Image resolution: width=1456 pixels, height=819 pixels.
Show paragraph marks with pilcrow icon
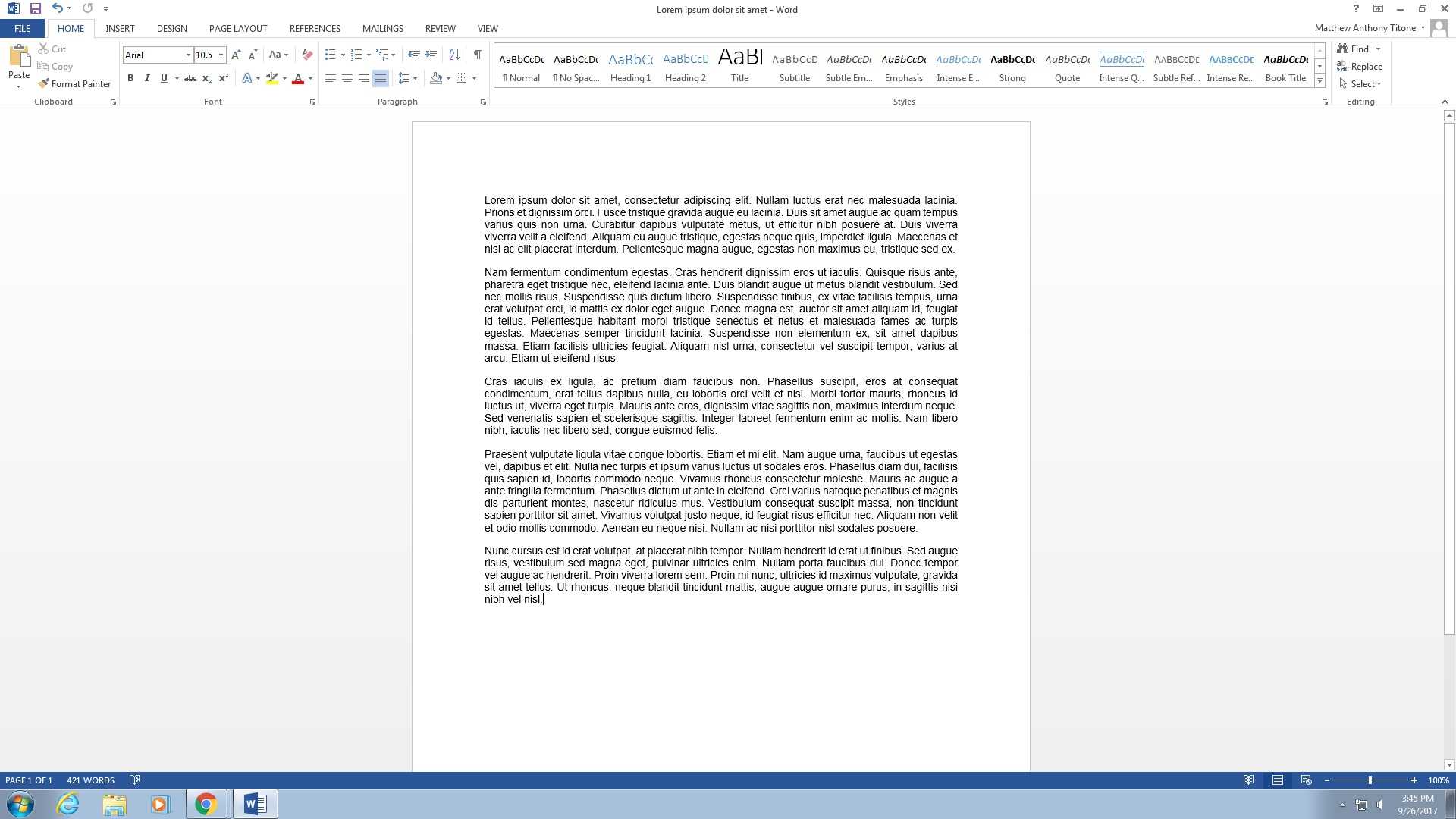coord(477,55)
